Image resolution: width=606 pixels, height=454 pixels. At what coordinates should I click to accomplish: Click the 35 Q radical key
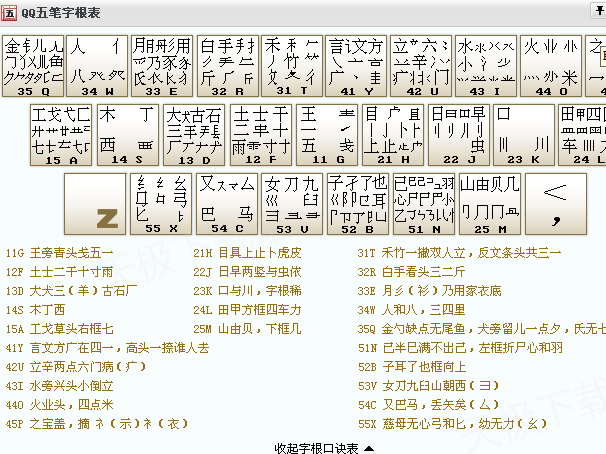click(33, 66)
